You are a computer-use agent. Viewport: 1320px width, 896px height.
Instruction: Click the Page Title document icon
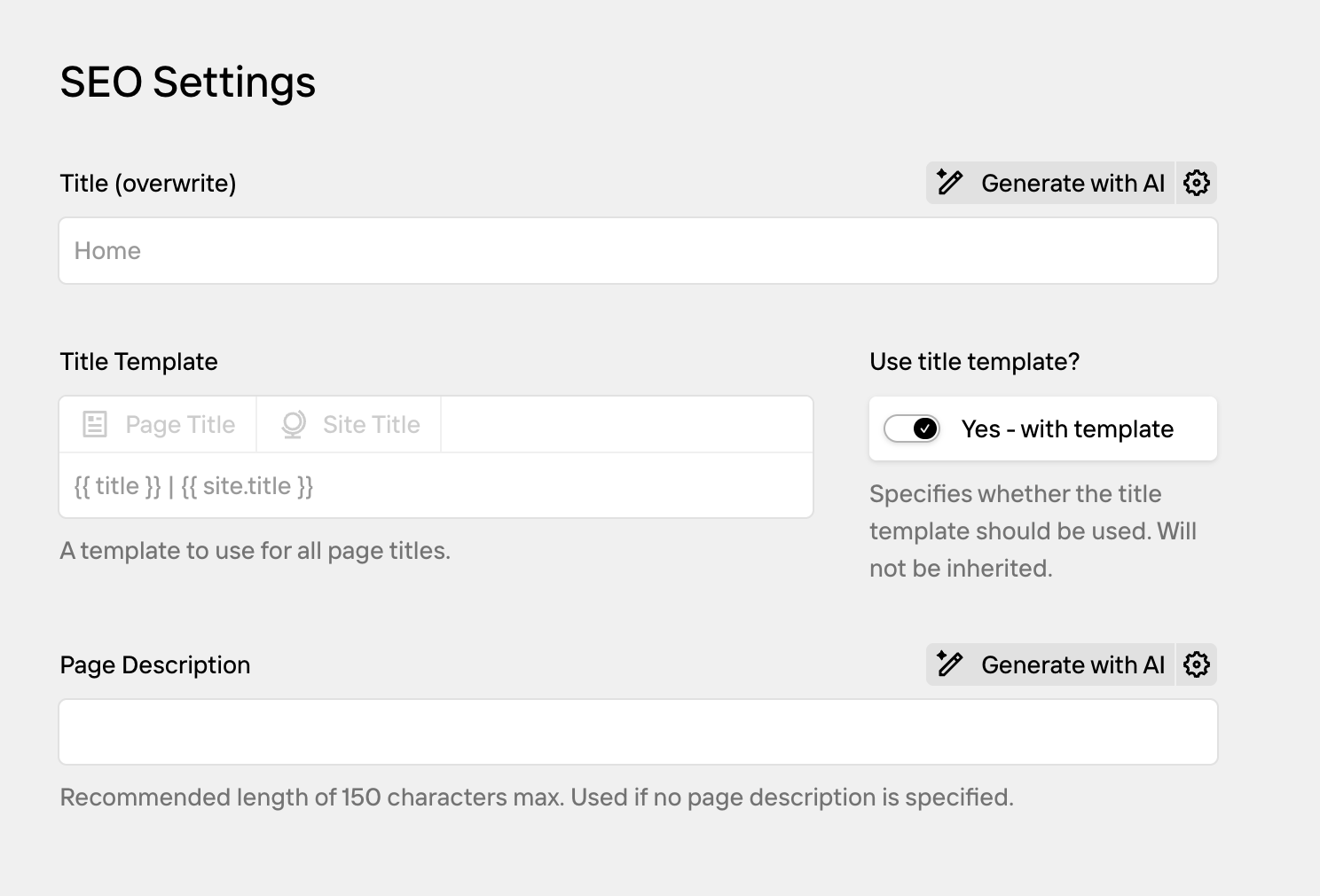click(95, 424)
